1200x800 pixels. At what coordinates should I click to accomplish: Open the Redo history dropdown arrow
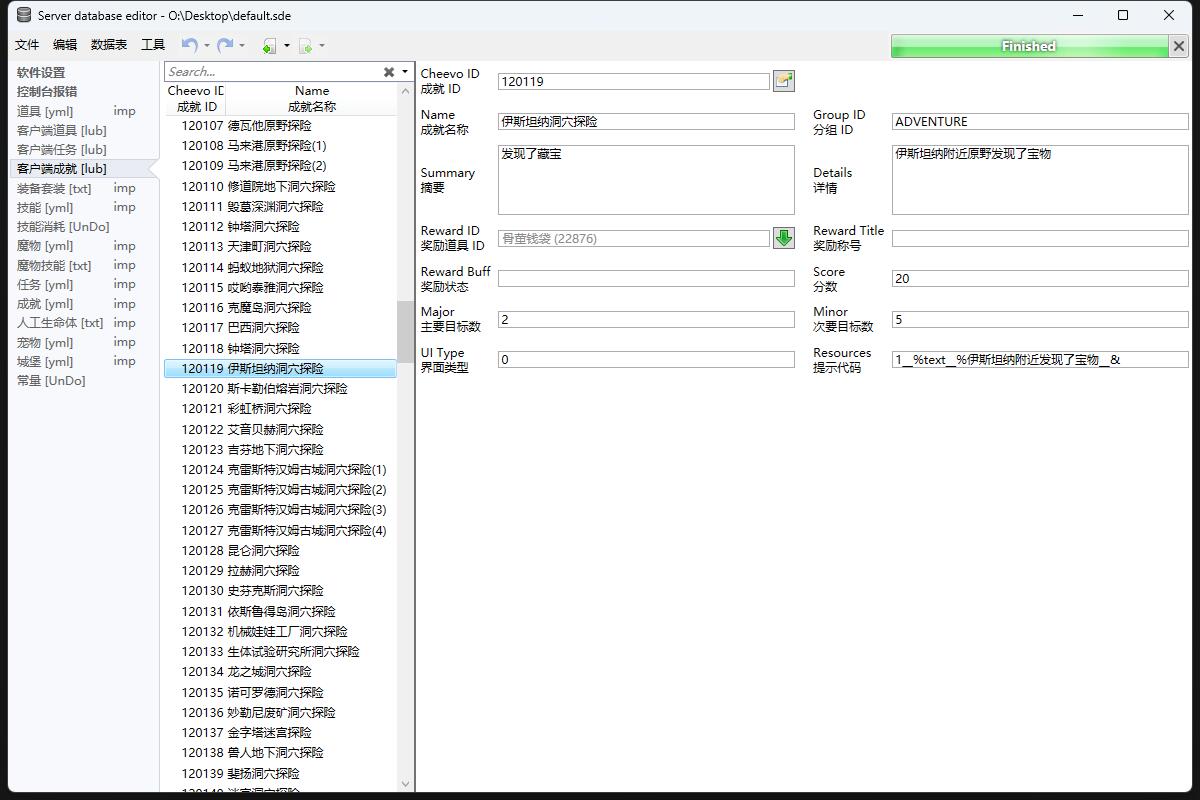242,45
